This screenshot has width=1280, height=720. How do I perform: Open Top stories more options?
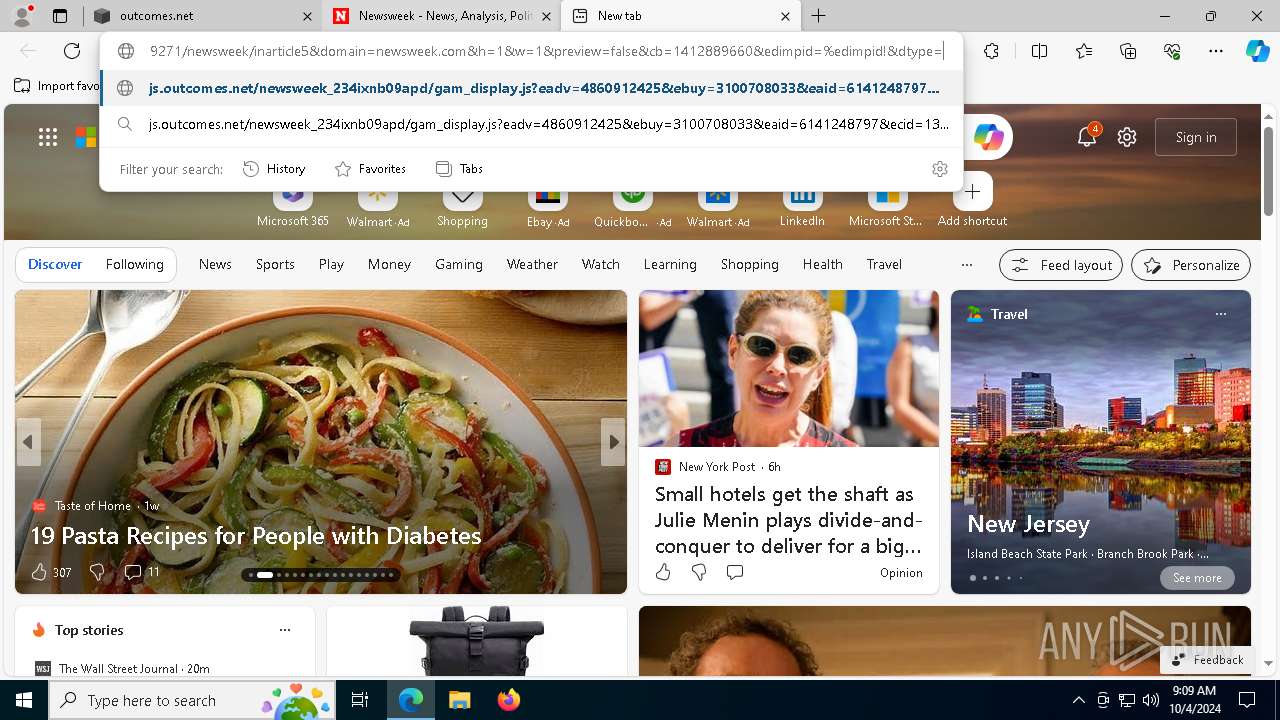[x=285, y=630]
